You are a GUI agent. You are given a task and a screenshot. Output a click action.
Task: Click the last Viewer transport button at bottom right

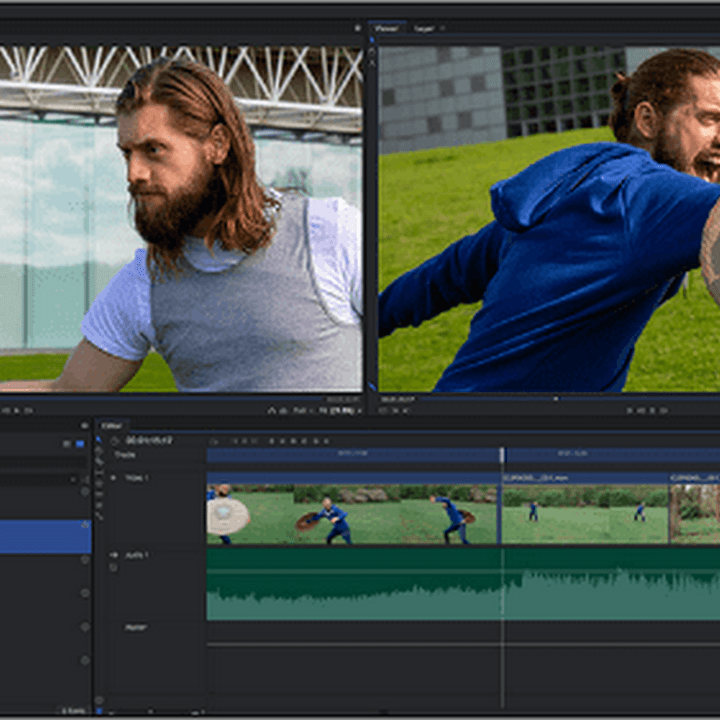[x=663, y=411]
